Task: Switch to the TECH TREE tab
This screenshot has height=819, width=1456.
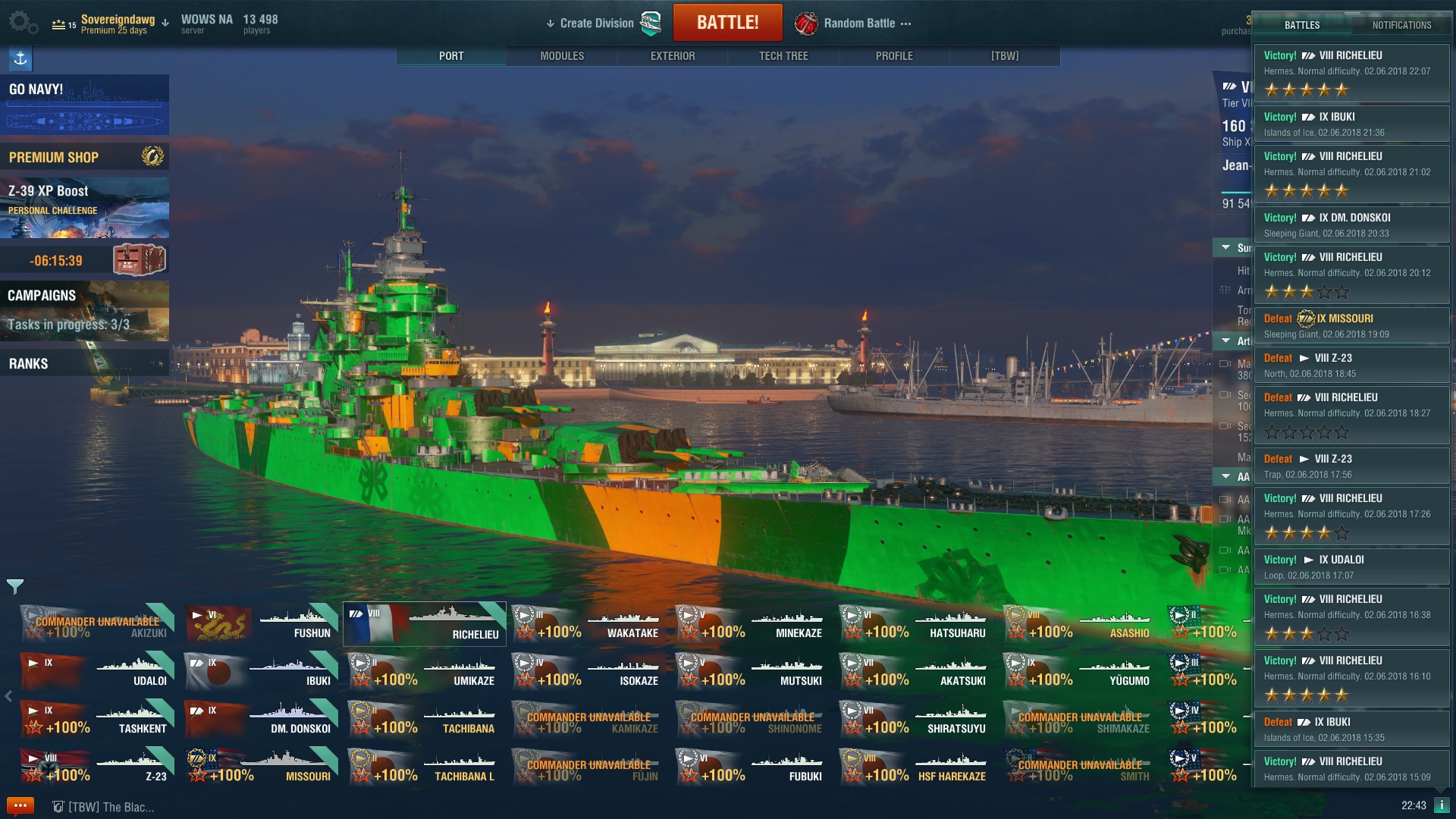Action: (783, 56)
